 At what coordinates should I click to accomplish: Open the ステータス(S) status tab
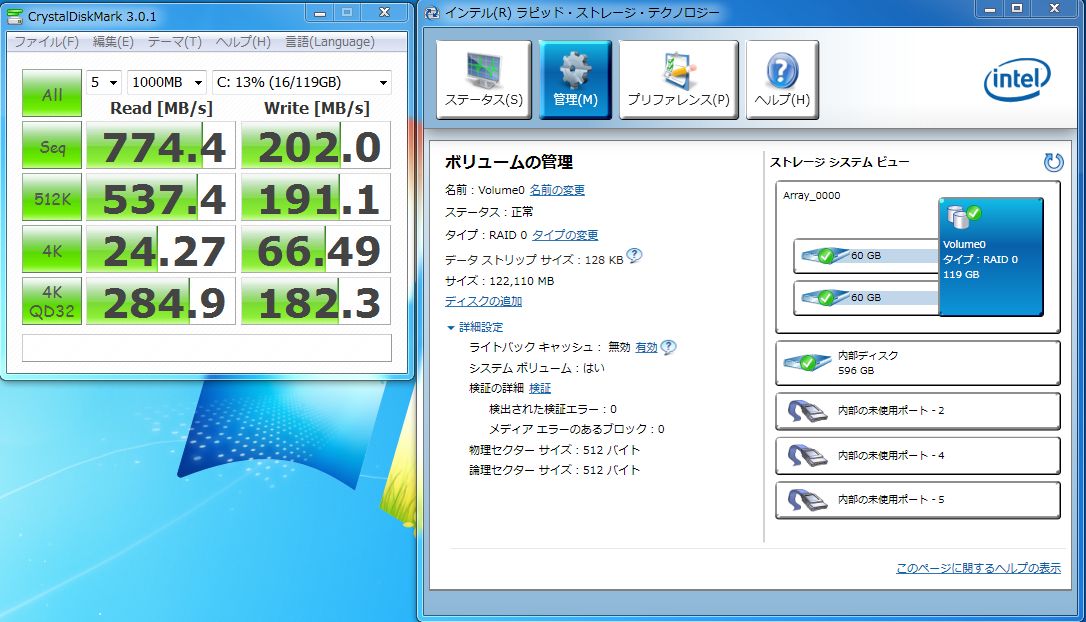pyautogui.click(x=483, y=80)
